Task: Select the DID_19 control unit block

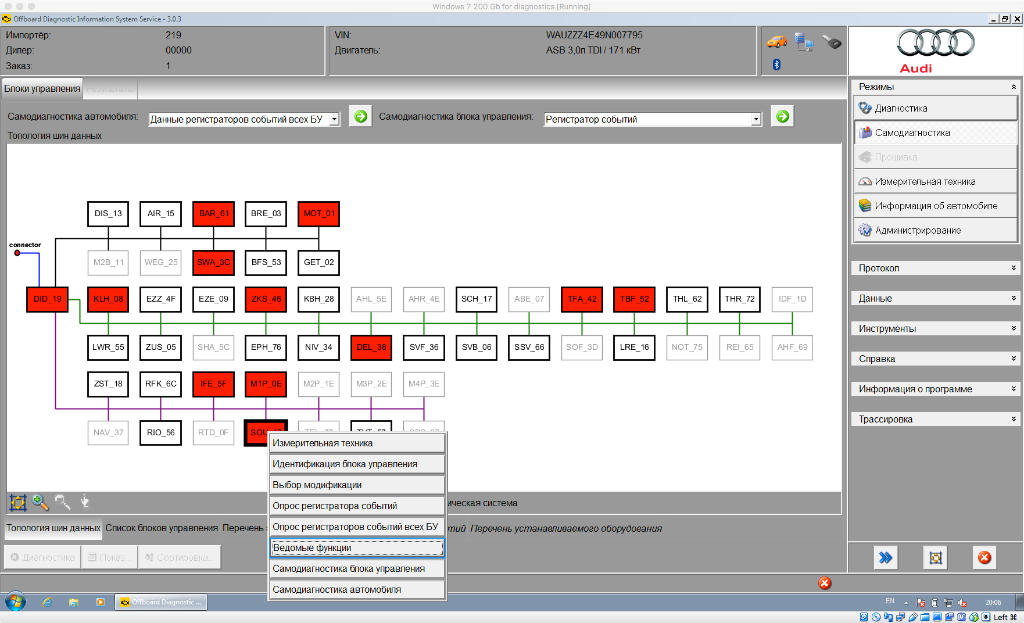Action: 47,298
